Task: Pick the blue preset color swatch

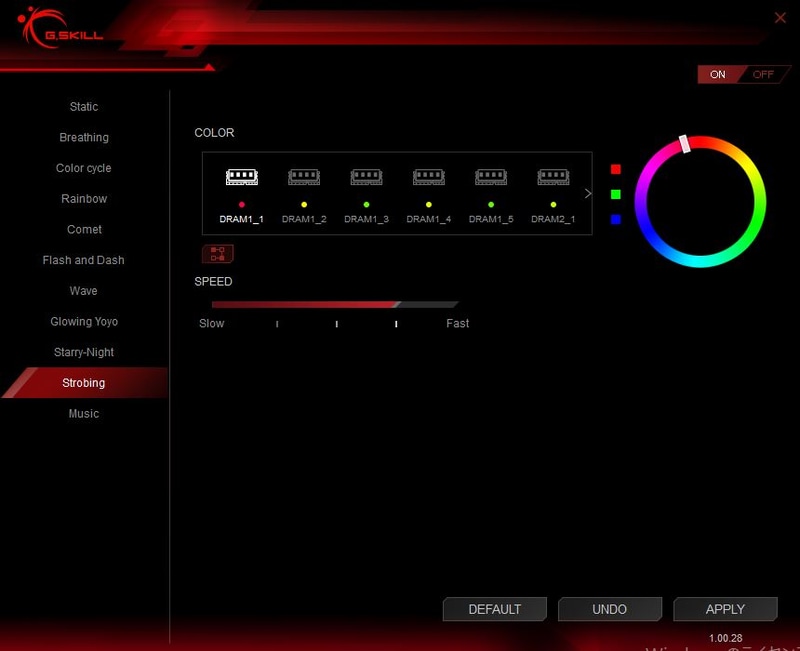Action: click(x=616, y=219)
